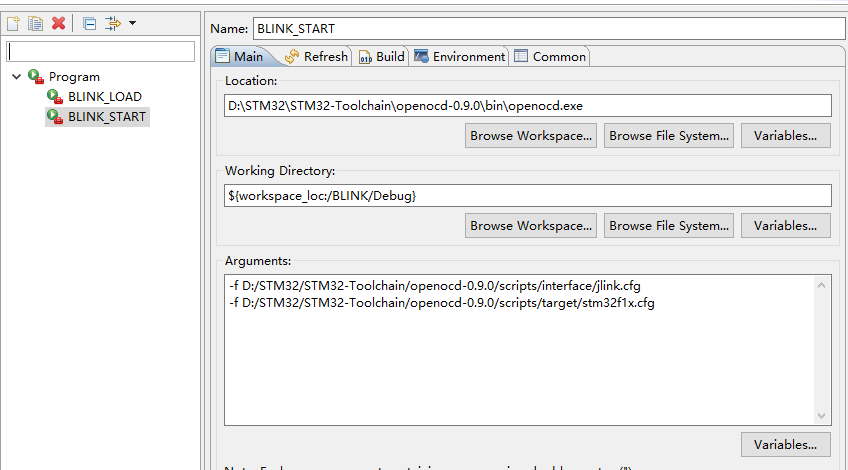Click the Collapse All icon

point(90,23)
